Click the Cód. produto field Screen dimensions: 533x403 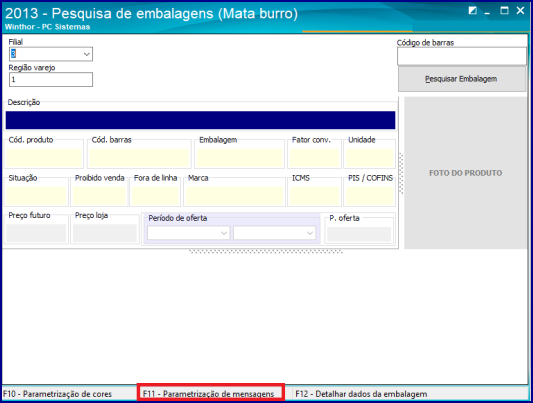click(x=44, y=157)
